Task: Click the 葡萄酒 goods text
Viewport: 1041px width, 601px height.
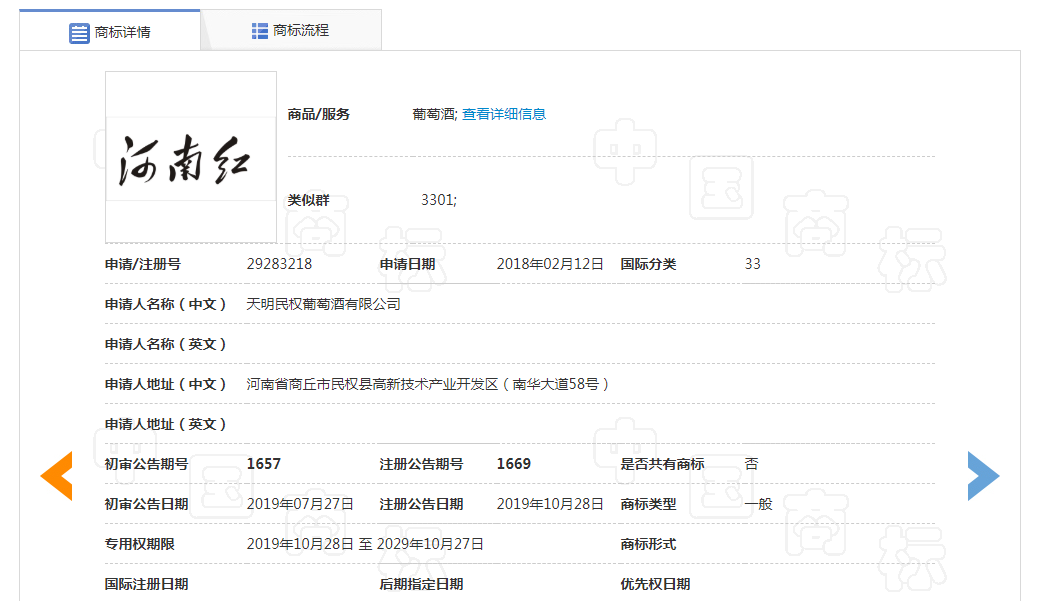Action: pos(433,114)
